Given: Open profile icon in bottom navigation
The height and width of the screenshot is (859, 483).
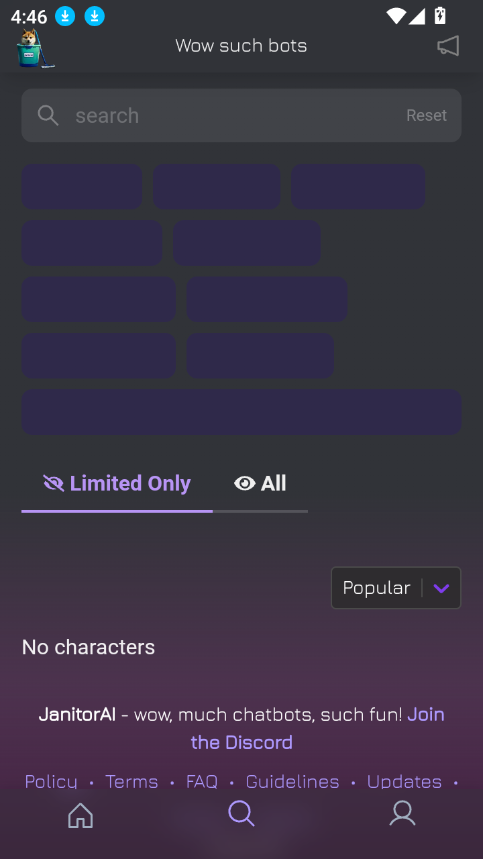Looking at the screenshot, I should click(402, 814).
